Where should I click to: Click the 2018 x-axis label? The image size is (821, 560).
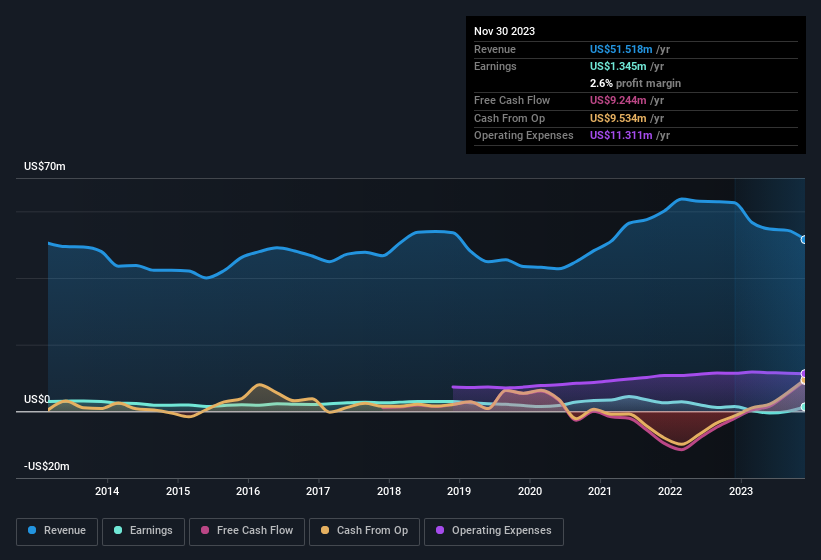point(389,491)
